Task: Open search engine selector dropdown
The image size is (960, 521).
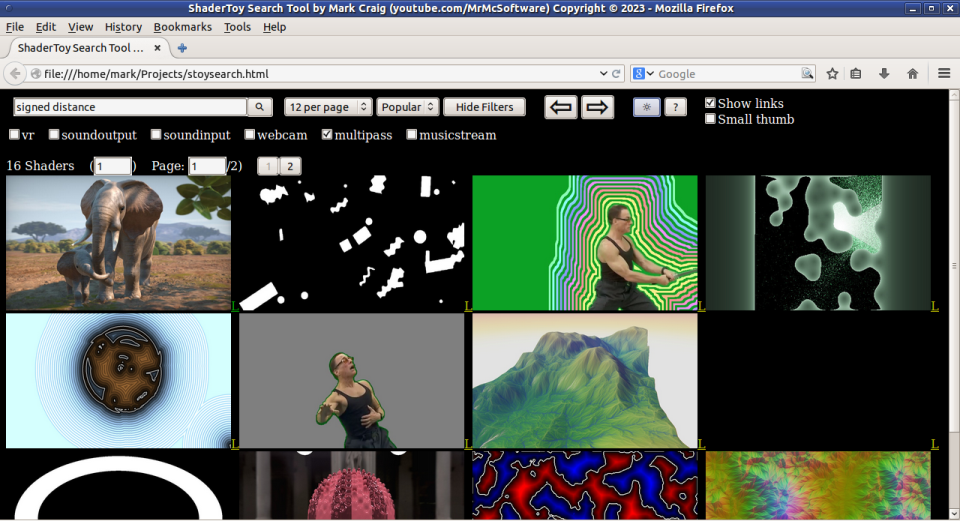Action: pos(643,73)
